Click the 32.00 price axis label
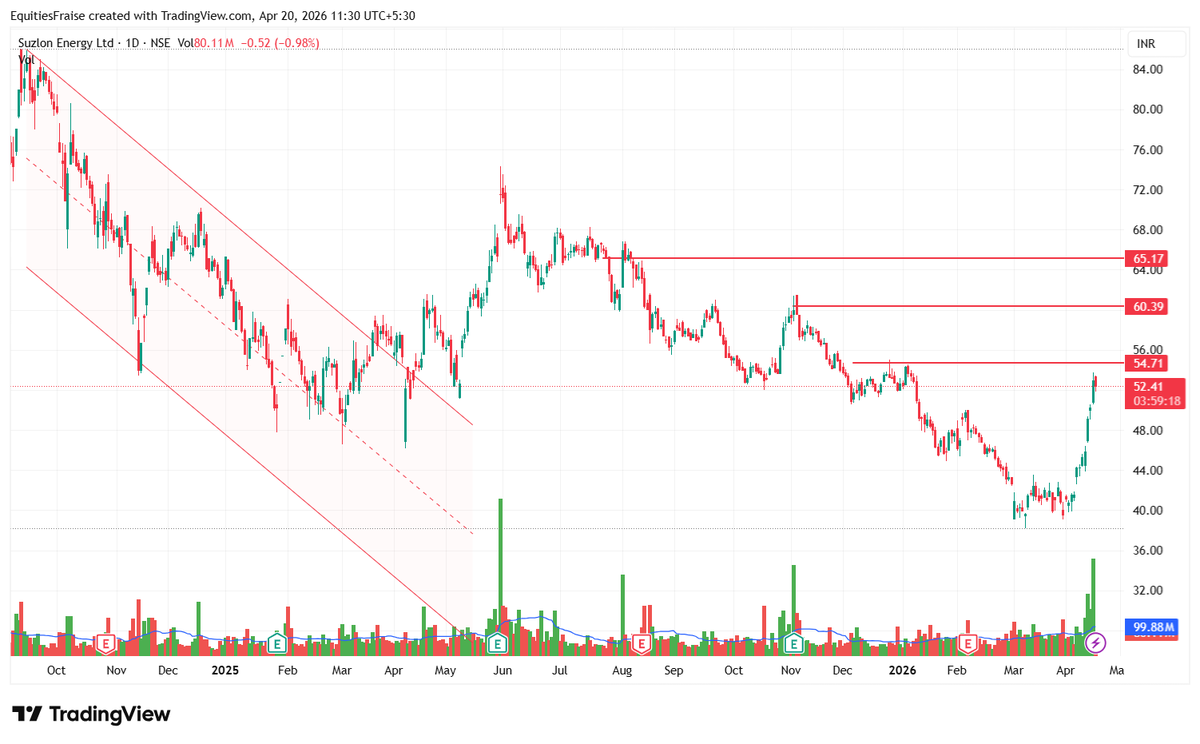 click(1148, 590)
